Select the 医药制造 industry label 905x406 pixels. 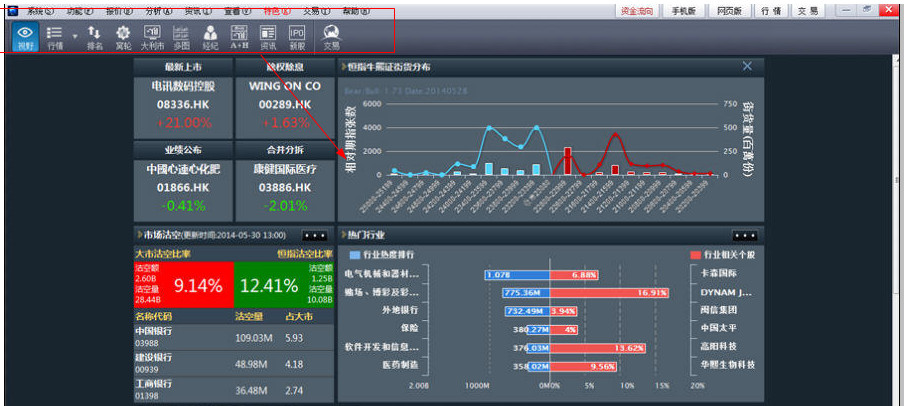click(399, 365)
